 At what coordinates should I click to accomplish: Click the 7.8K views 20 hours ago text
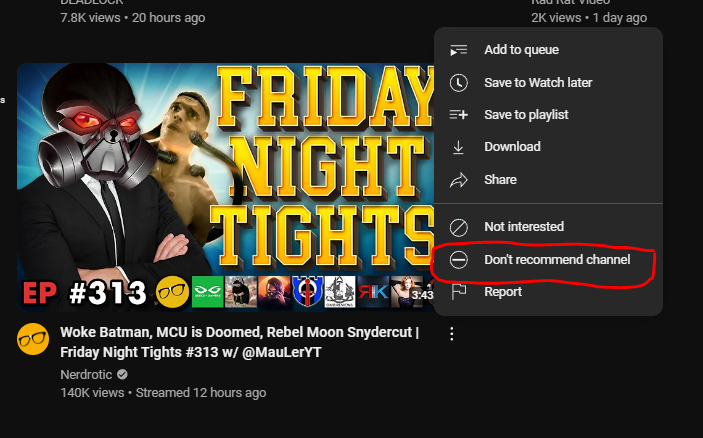pos(133,18)
